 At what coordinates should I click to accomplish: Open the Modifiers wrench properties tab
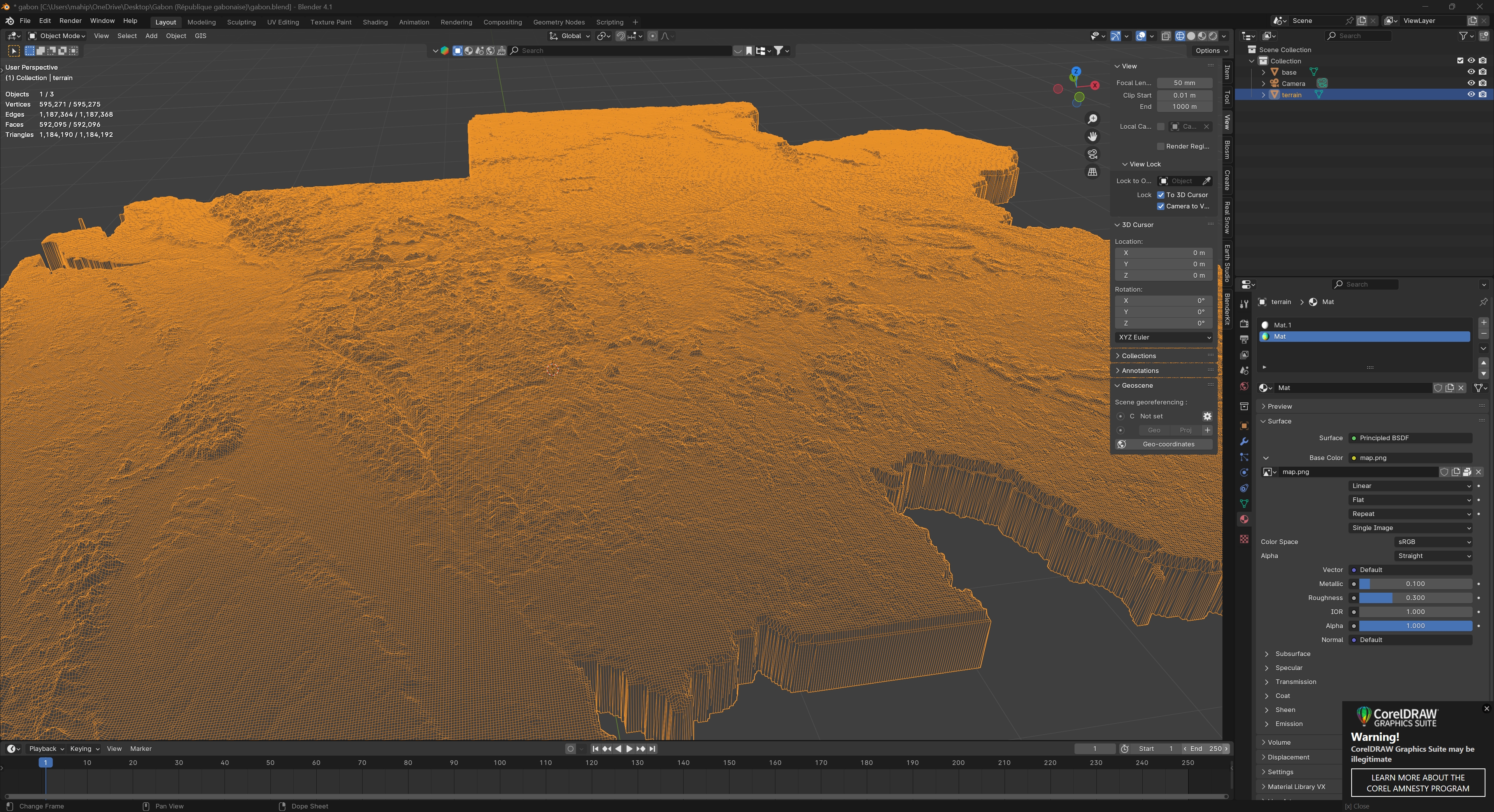pyautogui.click(x=1244, y=442)
